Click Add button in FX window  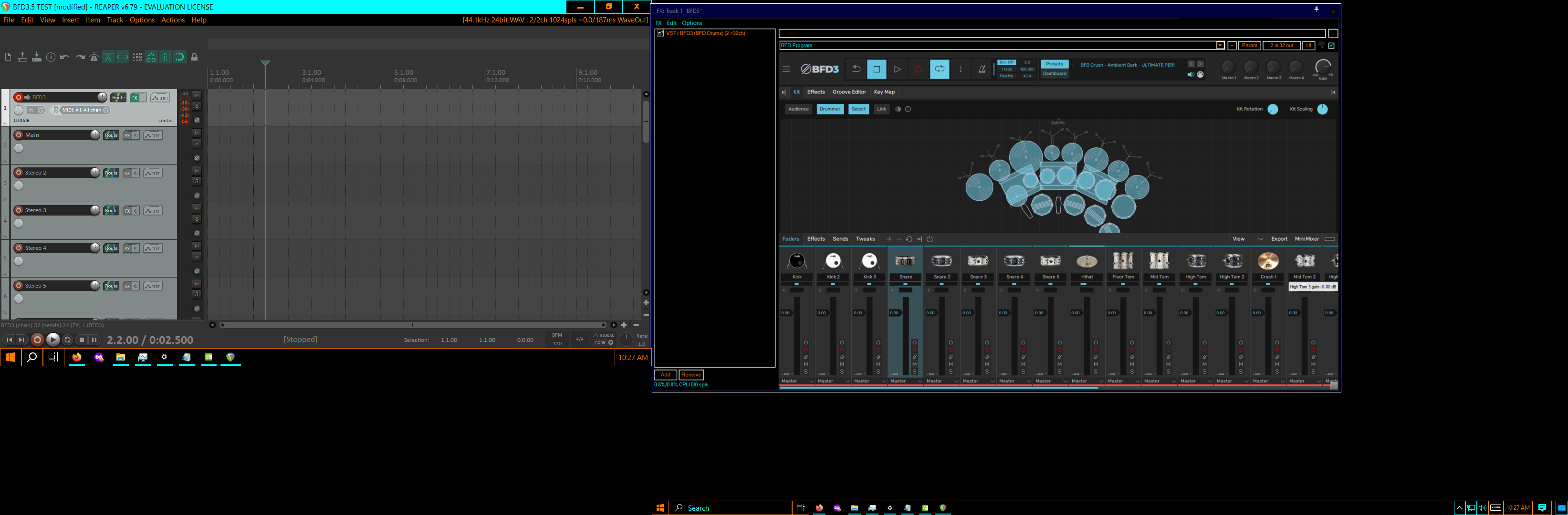[x=665, y=375]
